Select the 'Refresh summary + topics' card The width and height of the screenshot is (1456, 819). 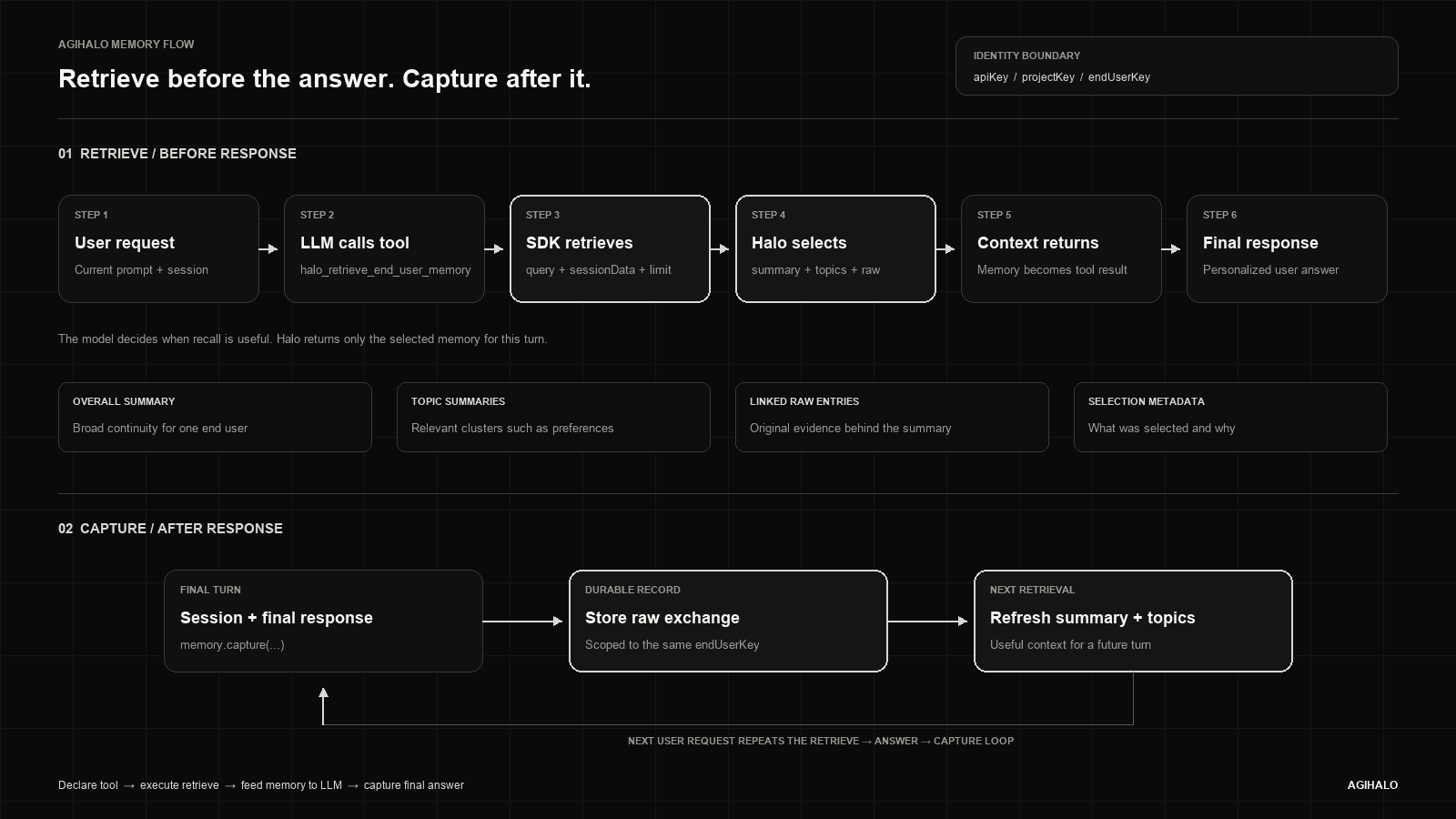click(x=1133, y=621)
